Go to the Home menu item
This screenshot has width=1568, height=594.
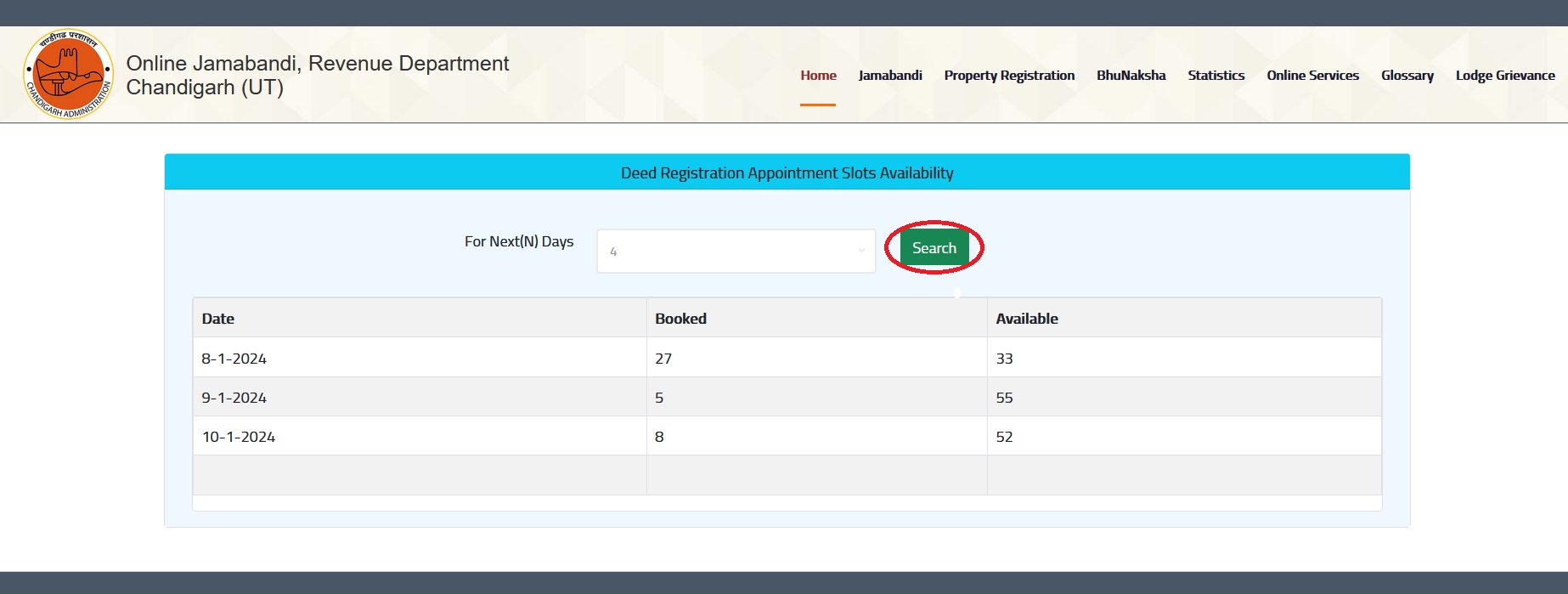(818, 76)
